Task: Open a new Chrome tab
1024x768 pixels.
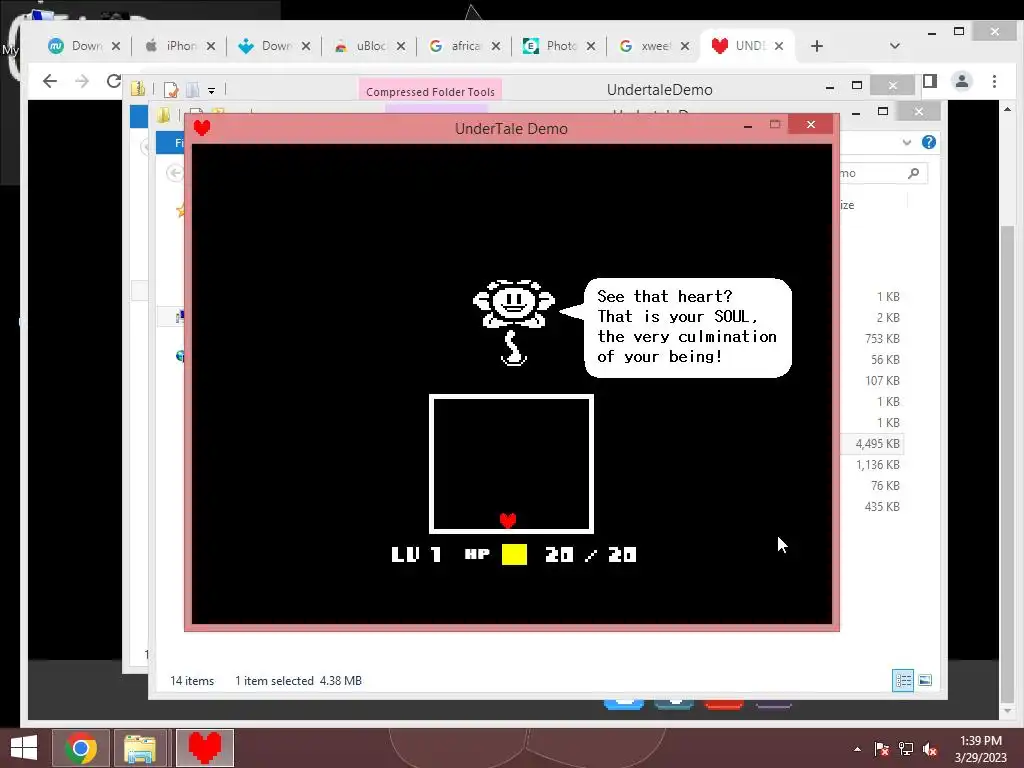Action: (816, 46)
